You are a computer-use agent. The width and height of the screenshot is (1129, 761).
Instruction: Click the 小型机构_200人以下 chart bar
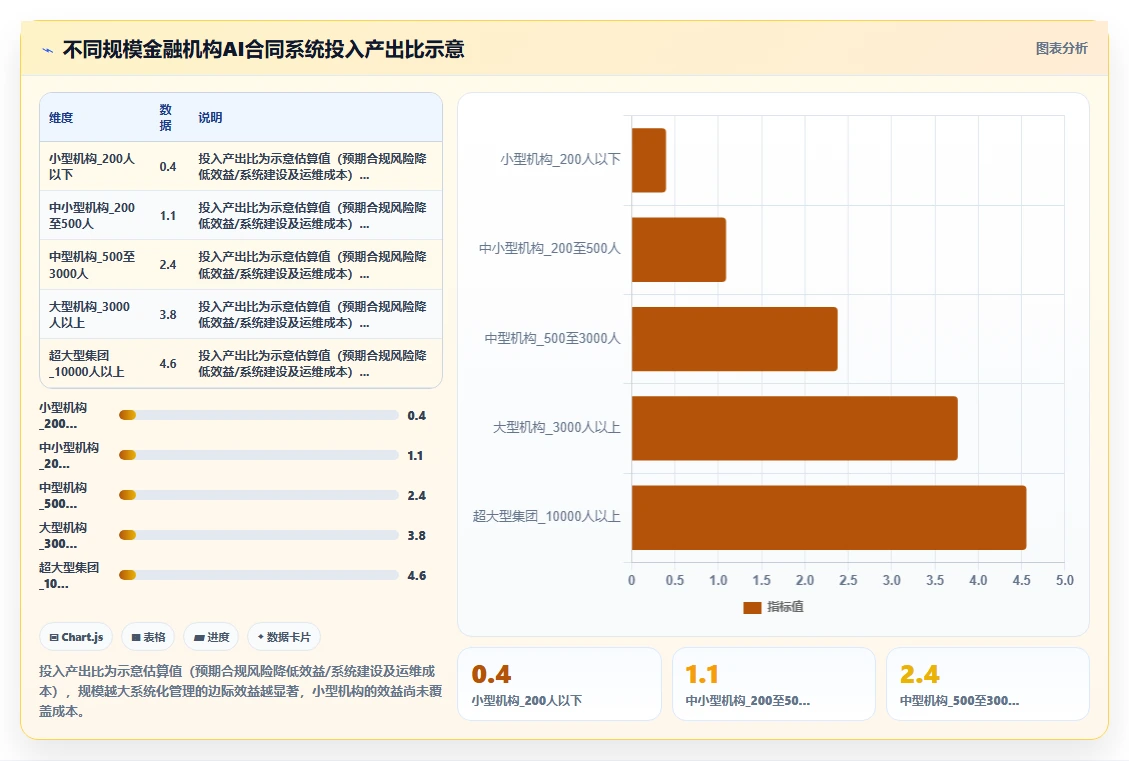pos(649,161)
